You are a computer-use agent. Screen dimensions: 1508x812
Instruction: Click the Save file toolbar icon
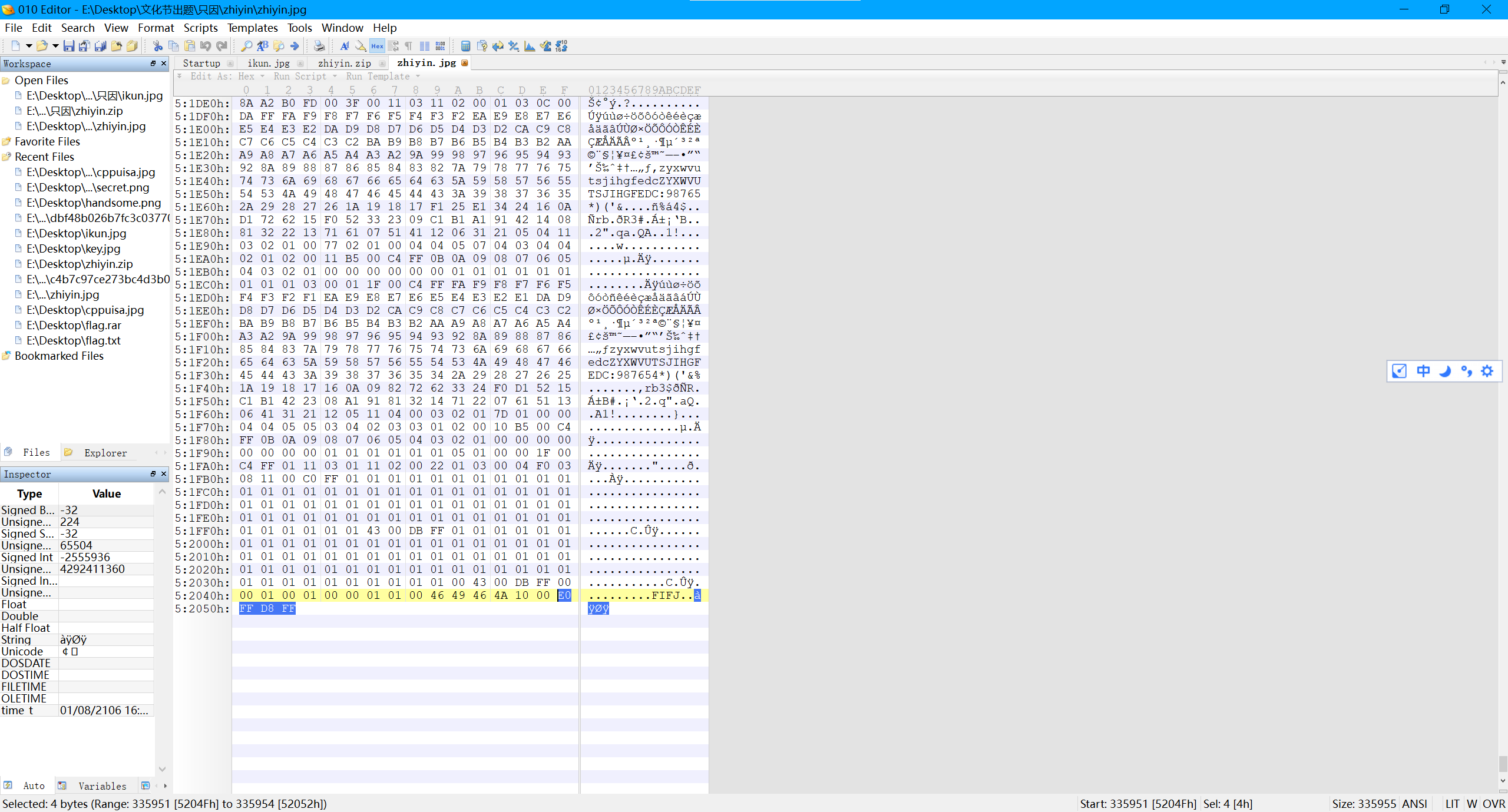click(x=69, y=46)
